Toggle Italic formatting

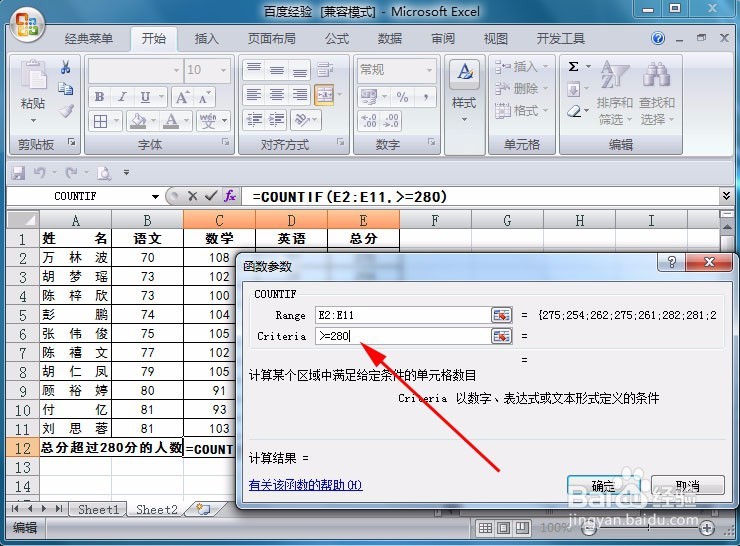(x=122, y=97)
